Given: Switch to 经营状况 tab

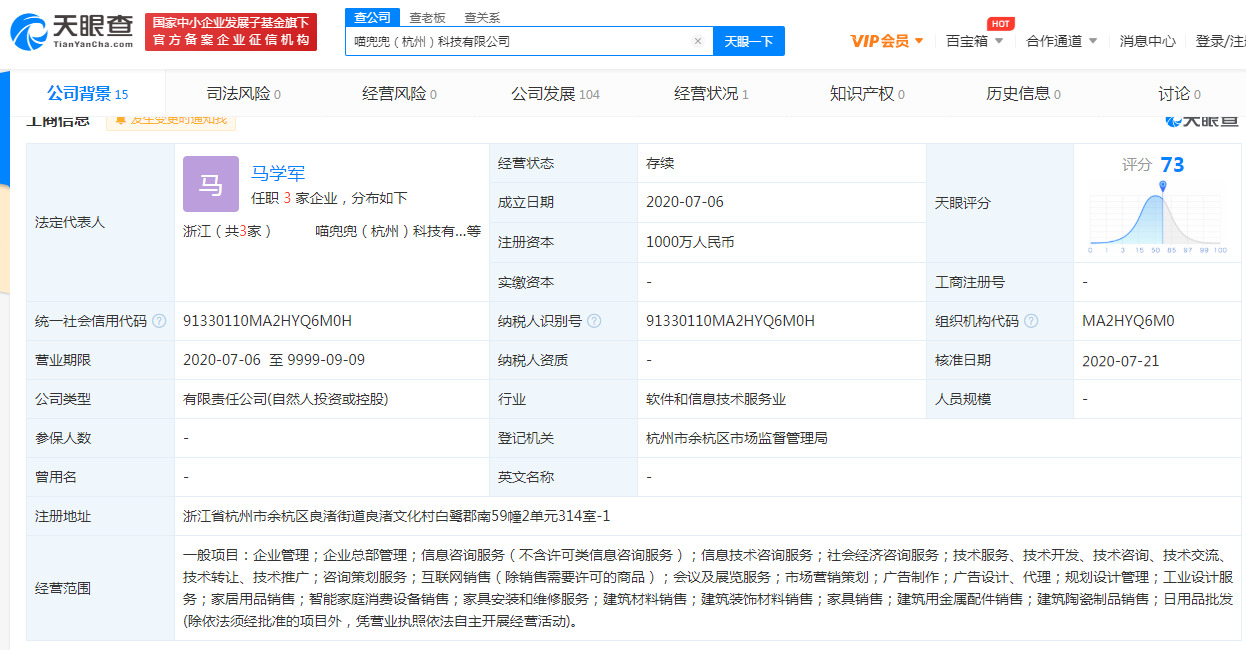Looking at the screenshot, I should pyautogui.click(x=711, y=94).
